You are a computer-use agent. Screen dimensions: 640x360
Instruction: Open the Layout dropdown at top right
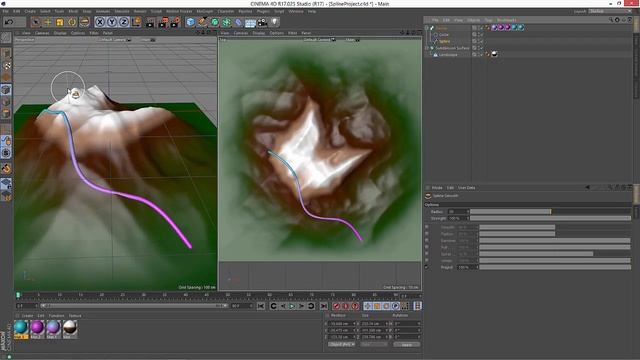coord(609,11)
